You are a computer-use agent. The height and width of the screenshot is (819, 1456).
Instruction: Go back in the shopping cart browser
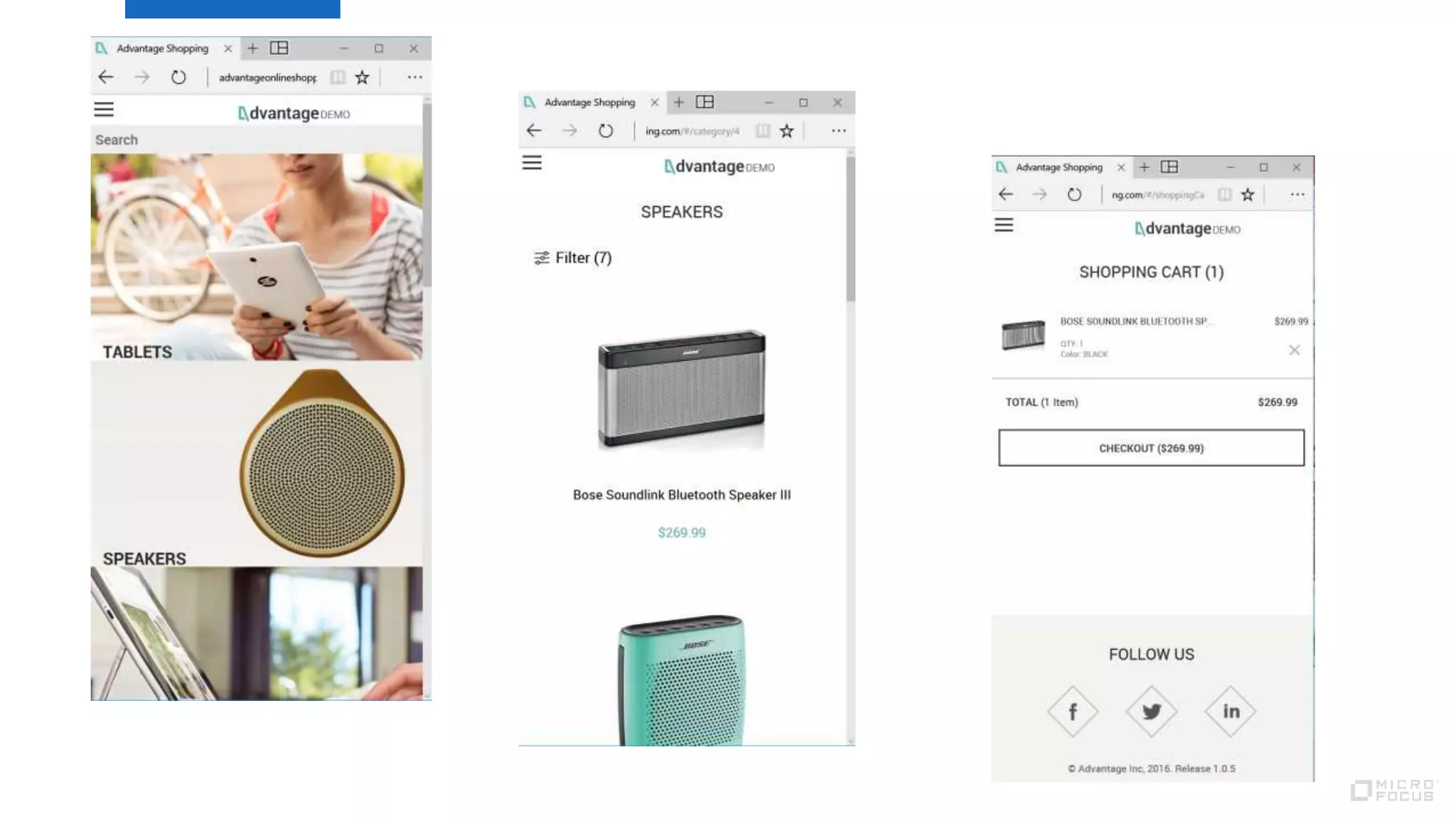point(1005,194)
